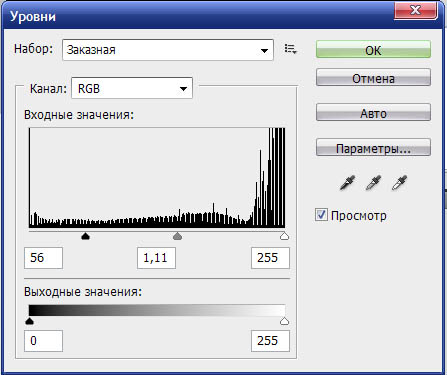Toggle the Просмотр preview checkbox
This screenshot has width=447, height=375.
coord(321,215)
